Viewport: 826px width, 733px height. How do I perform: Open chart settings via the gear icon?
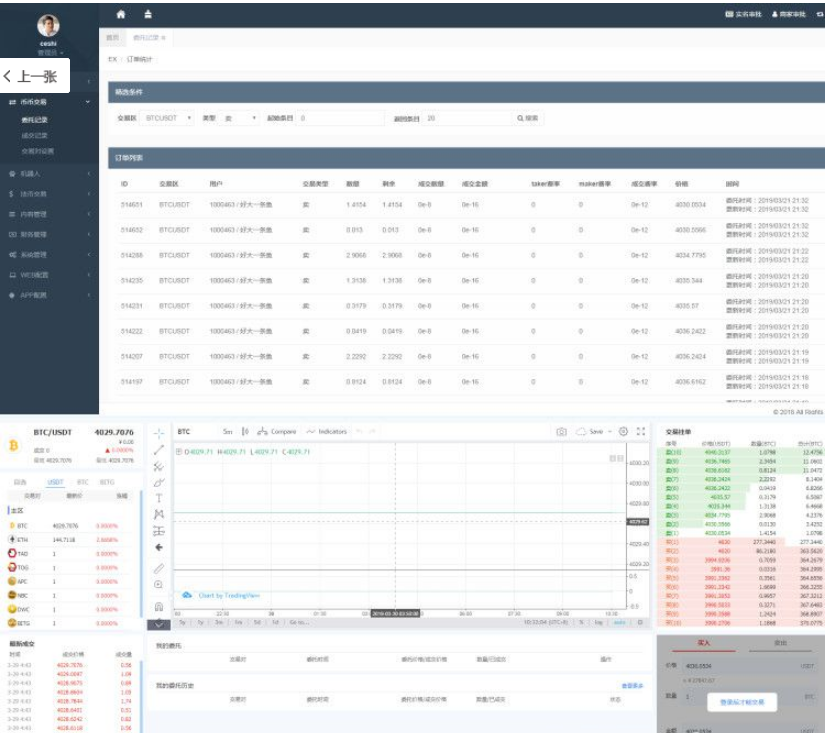(x=623, y=432)
